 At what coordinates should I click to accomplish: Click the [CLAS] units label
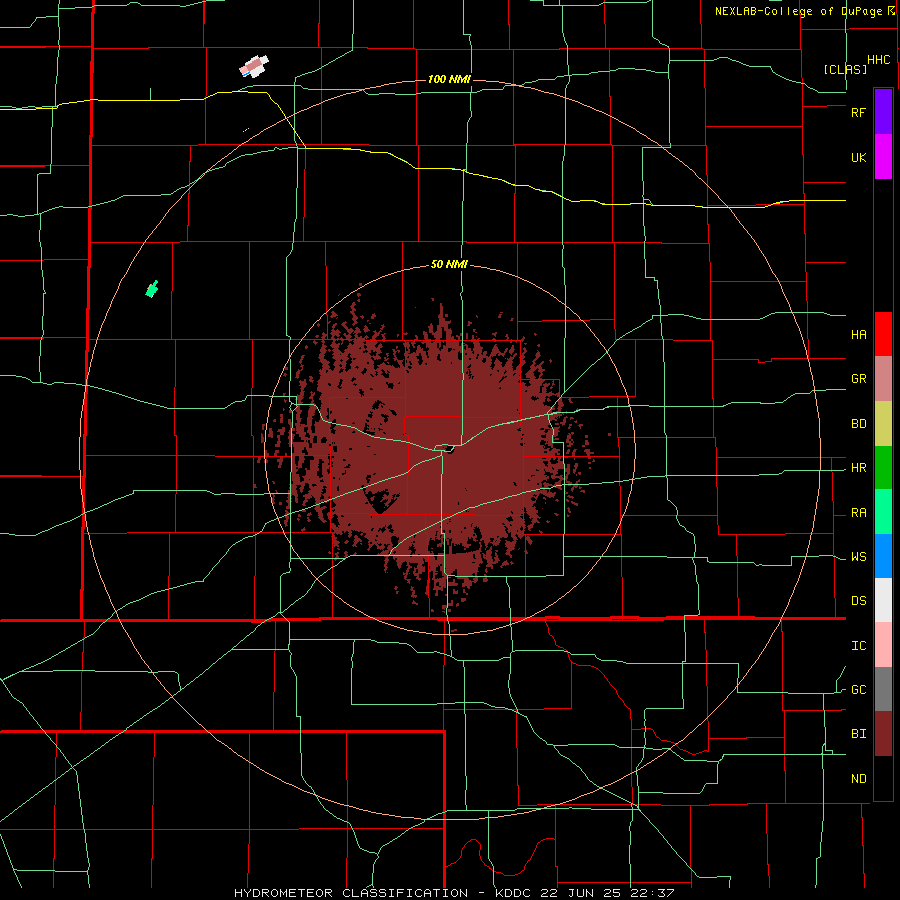845,69
